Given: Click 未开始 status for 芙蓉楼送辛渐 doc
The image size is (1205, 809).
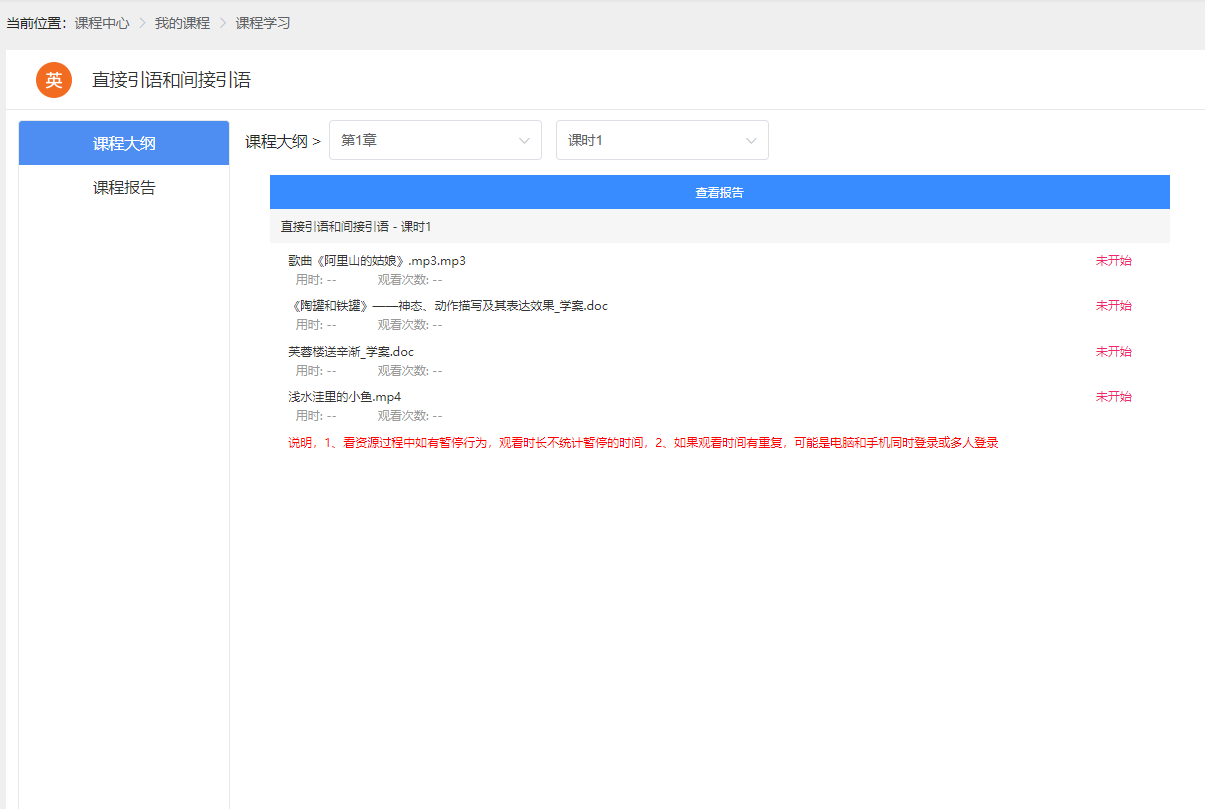Looking at the screenshot, I should [x=1113, y=352].
